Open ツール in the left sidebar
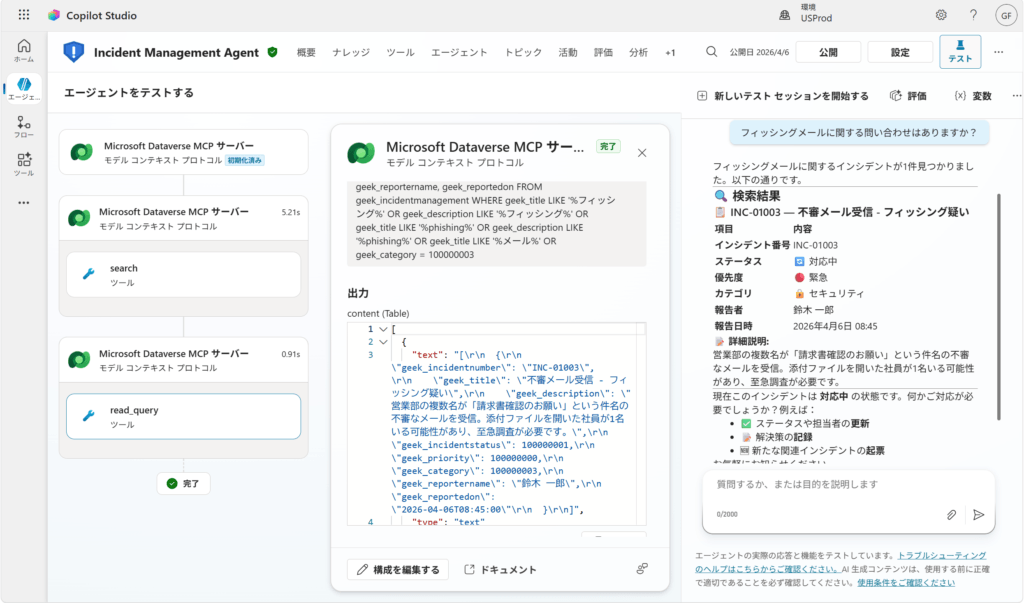Screen dimensions: 1024x603 24,164
